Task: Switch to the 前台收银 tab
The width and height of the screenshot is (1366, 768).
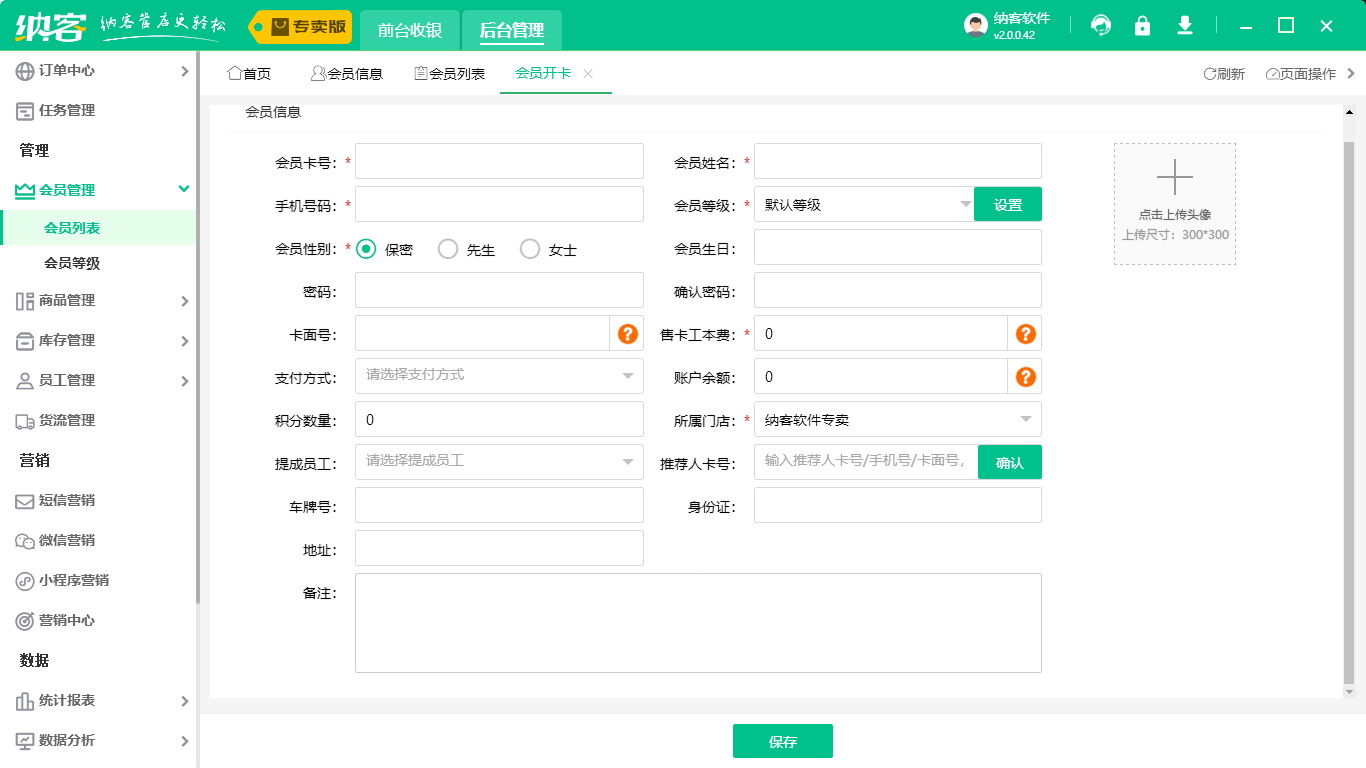Action: point(410,28)
